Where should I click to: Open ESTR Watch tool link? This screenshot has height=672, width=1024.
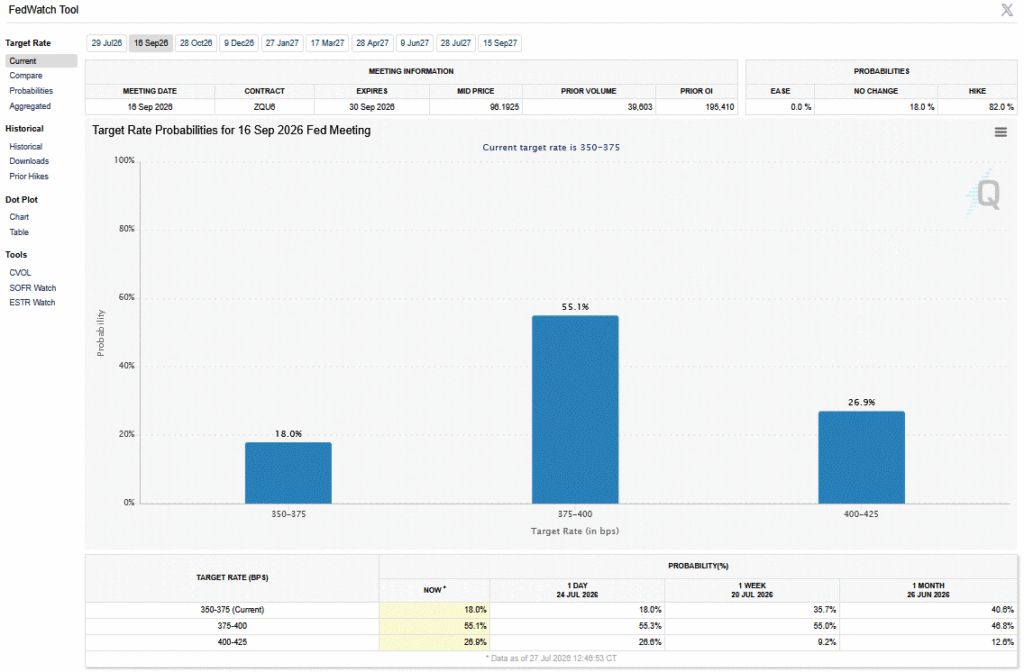pyautogui.click(x=32, y=302)
